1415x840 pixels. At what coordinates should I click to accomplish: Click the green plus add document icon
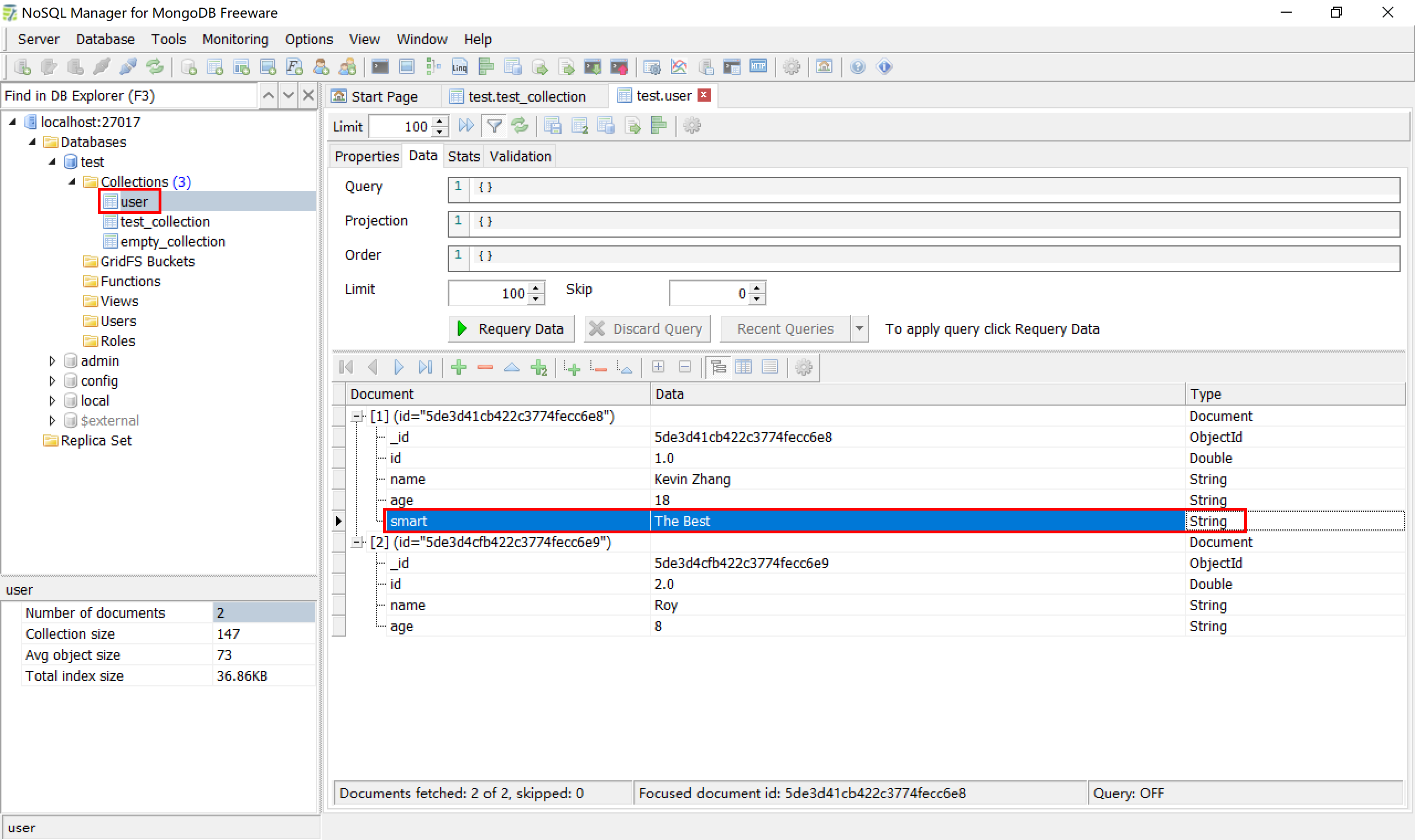click(458, 368)
